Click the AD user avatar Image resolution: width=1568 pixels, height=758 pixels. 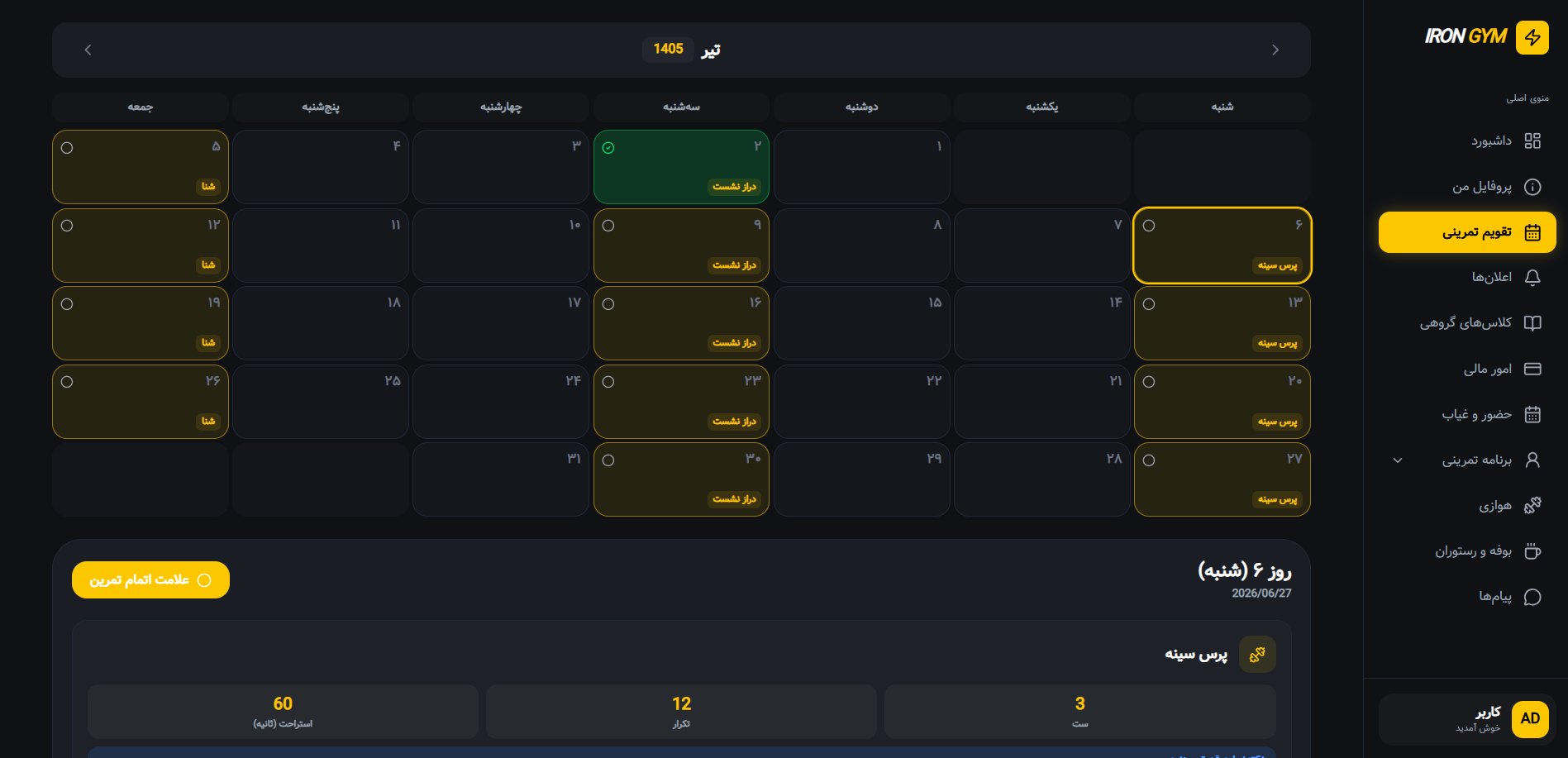coord(1530,719)
